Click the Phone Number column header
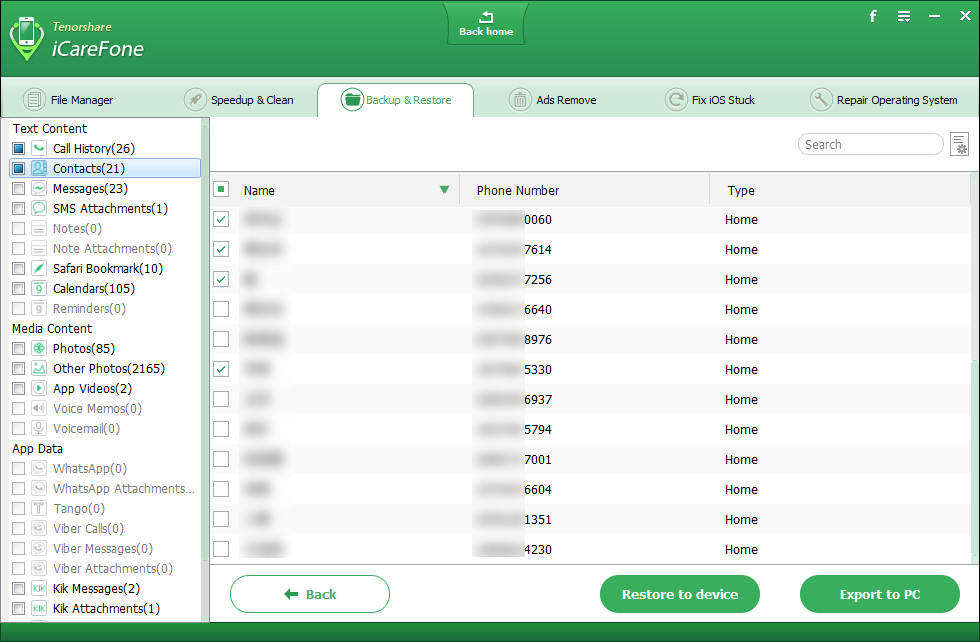The width and height of the screenshot is (980, 642). pyautogui.click(x=584, y=190)
